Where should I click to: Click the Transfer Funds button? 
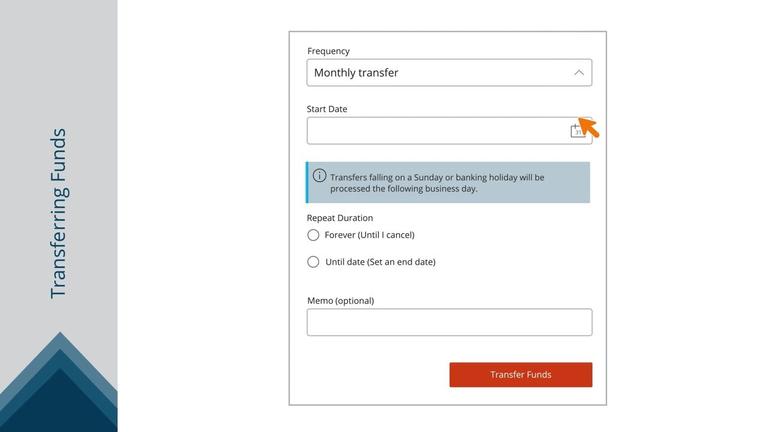(x=521, y=375)
